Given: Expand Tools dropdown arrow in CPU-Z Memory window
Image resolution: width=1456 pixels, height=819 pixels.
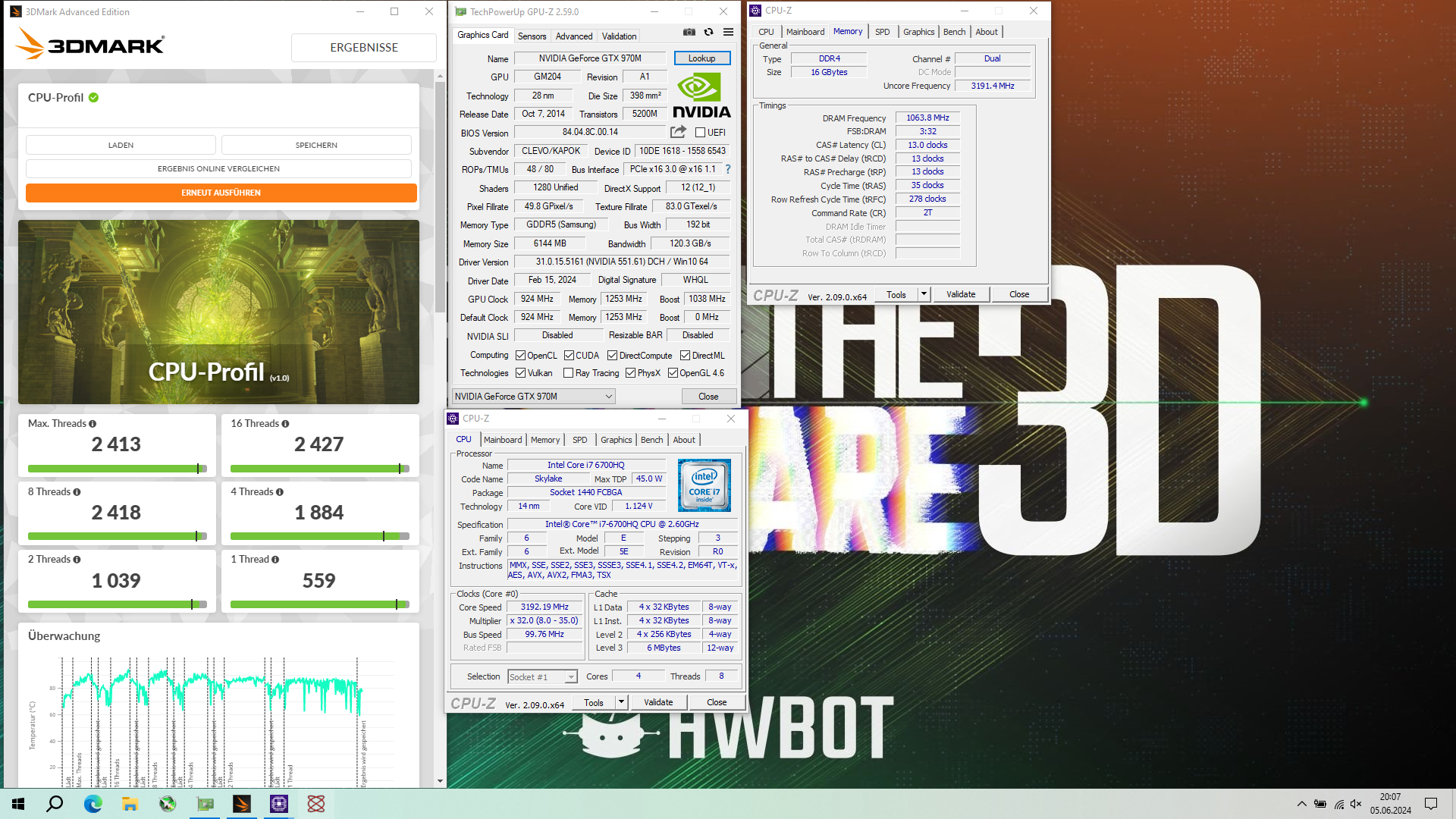Looking at the screenshot, I should pyautogui.click(x=924, y=294).
